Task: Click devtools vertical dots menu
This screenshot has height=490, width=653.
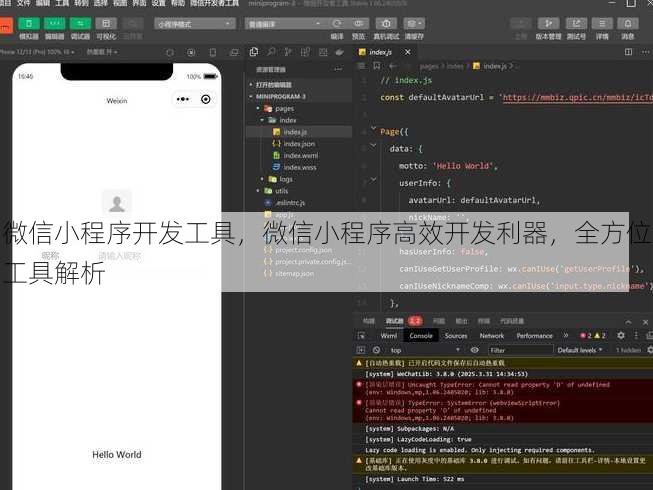Action: tap(636, 336)
